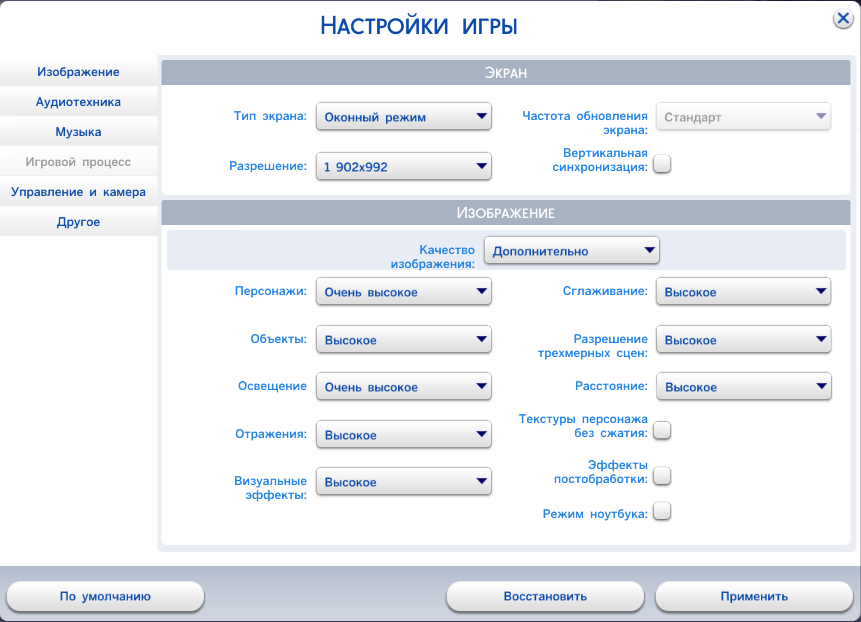The image size is (861, 622).
Task: Open the Изображение settings tab
Action: 79,71
